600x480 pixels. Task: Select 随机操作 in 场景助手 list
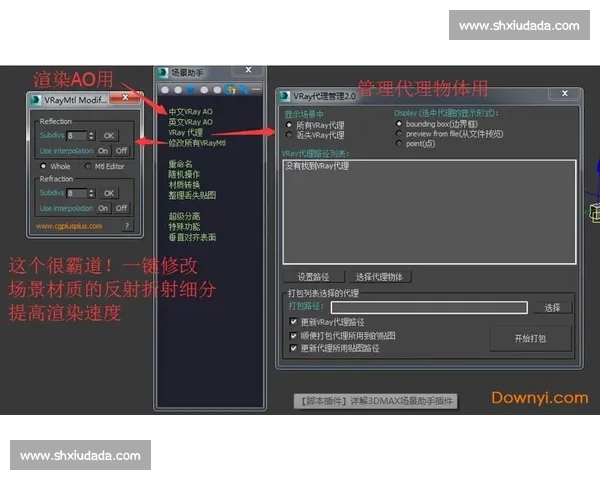pyautogui.click(x=184, y=175)
